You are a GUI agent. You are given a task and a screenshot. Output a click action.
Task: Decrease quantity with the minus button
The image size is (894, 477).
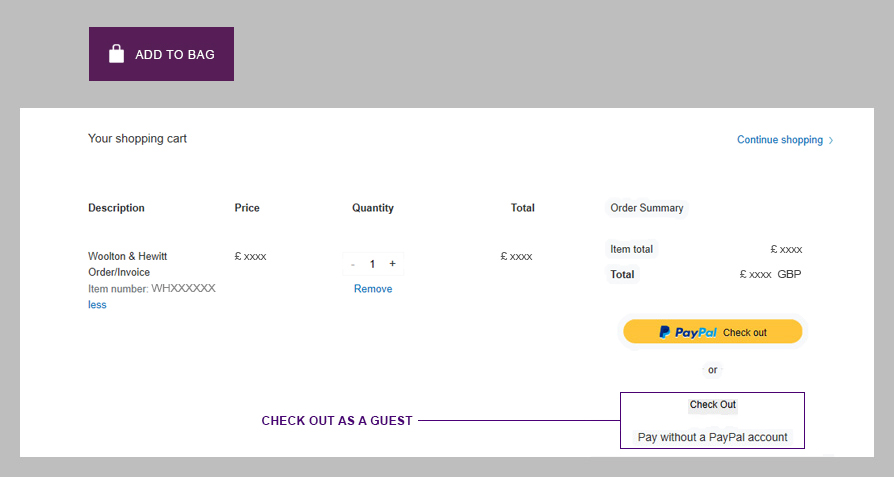[353, 264]
